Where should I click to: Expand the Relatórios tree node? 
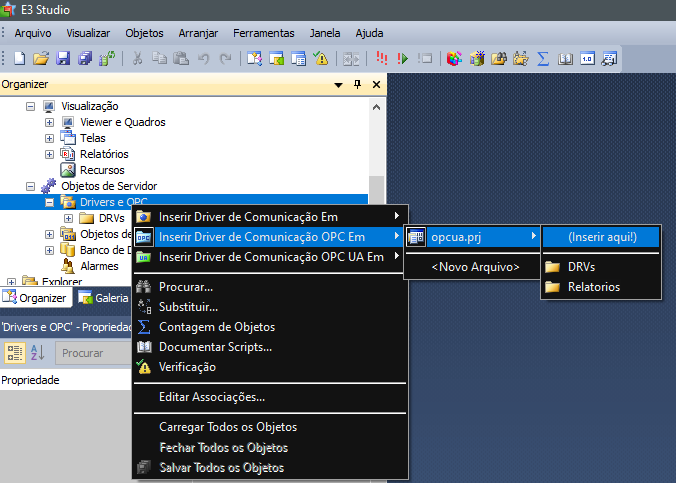pos(49,154)
